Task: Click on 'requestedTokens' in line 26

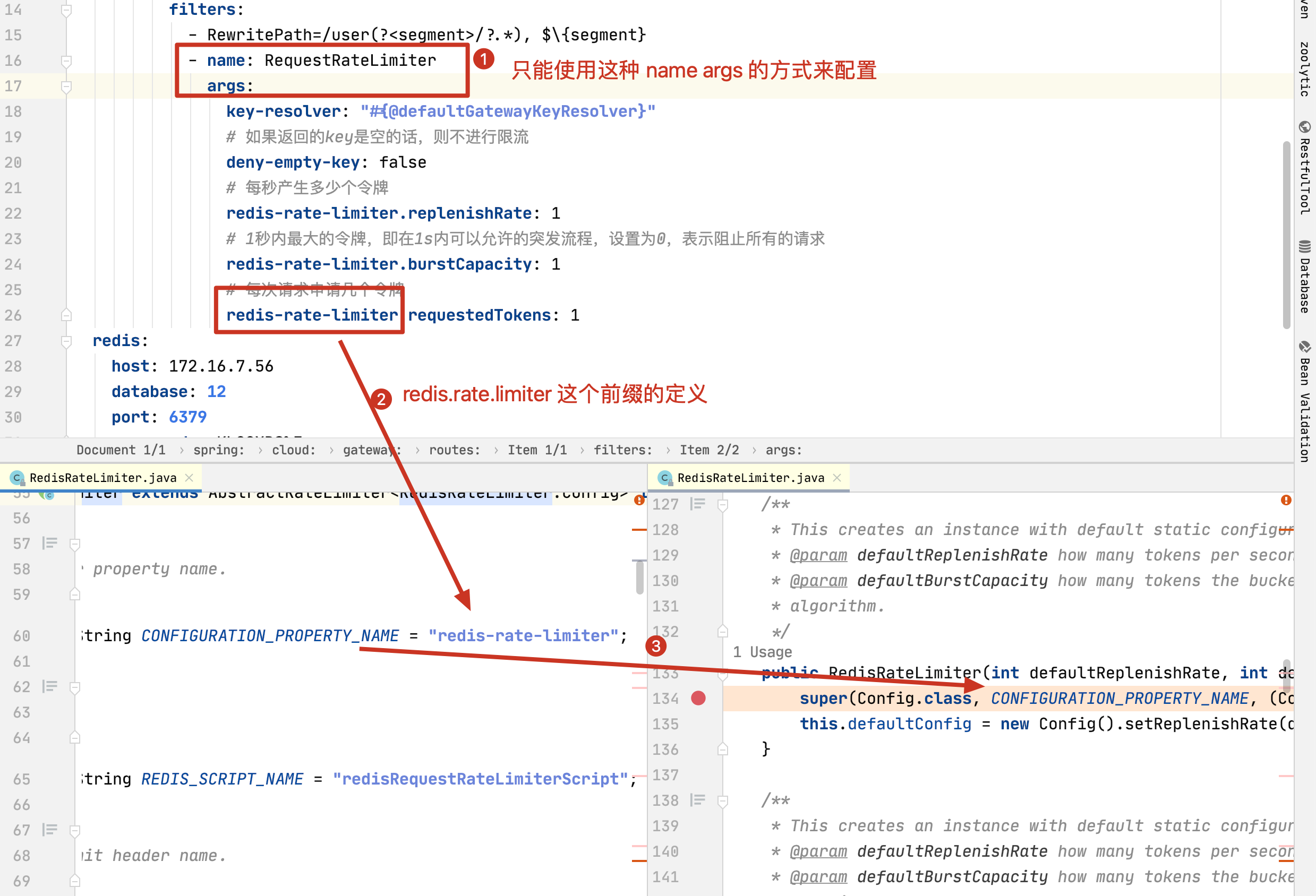Action: (479, 315)
